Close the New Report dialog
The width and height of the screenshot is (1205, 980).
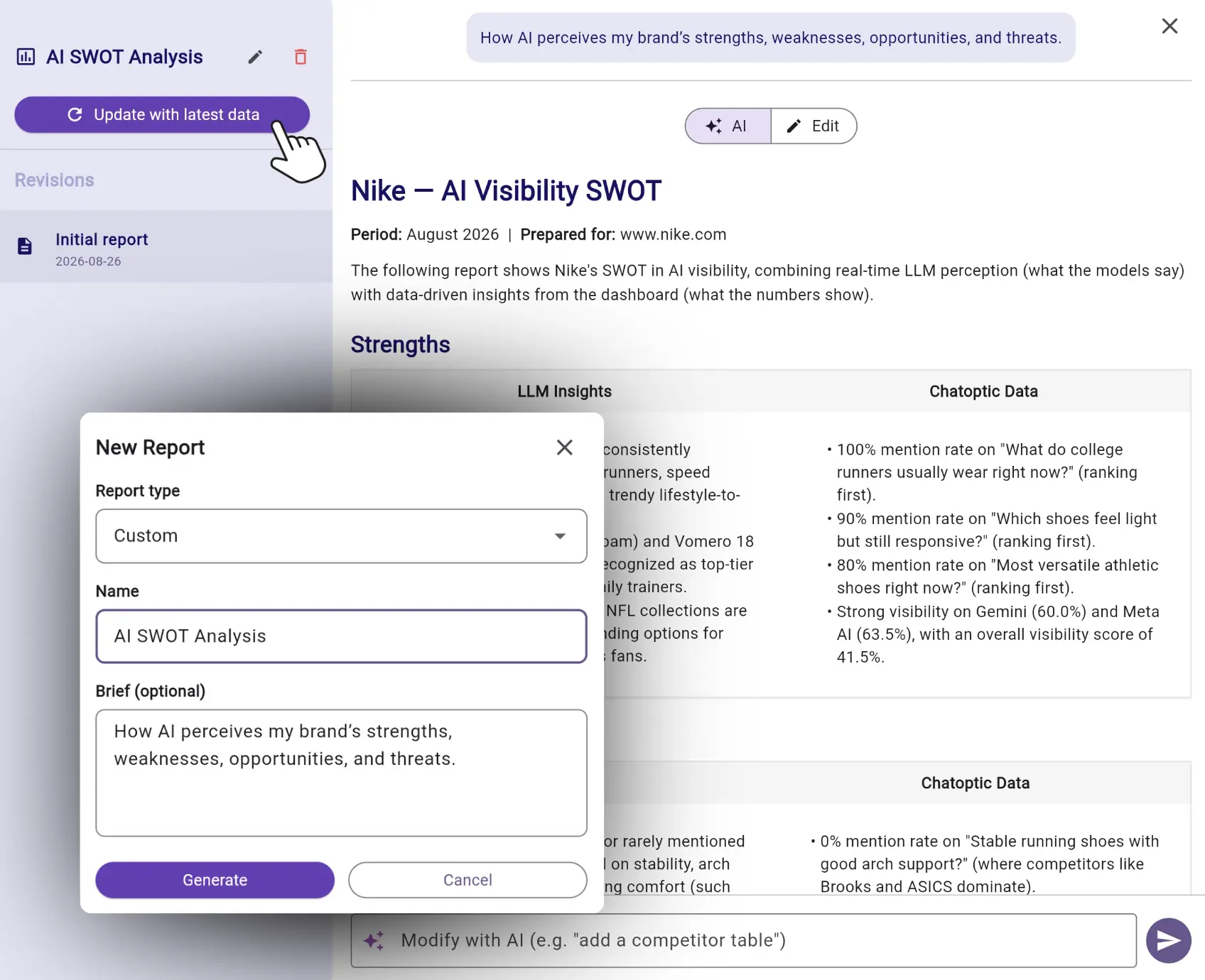[x=565, y=447]
